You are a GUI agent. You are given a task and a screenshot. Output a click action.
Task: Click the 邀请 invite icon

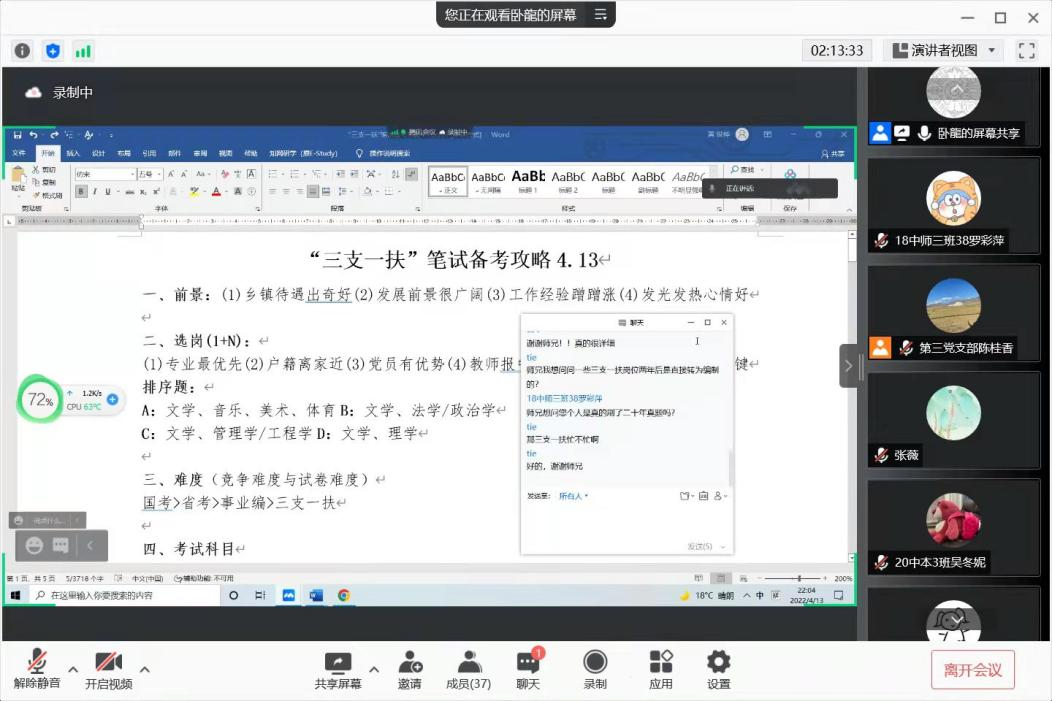click(x=409, y=663)
